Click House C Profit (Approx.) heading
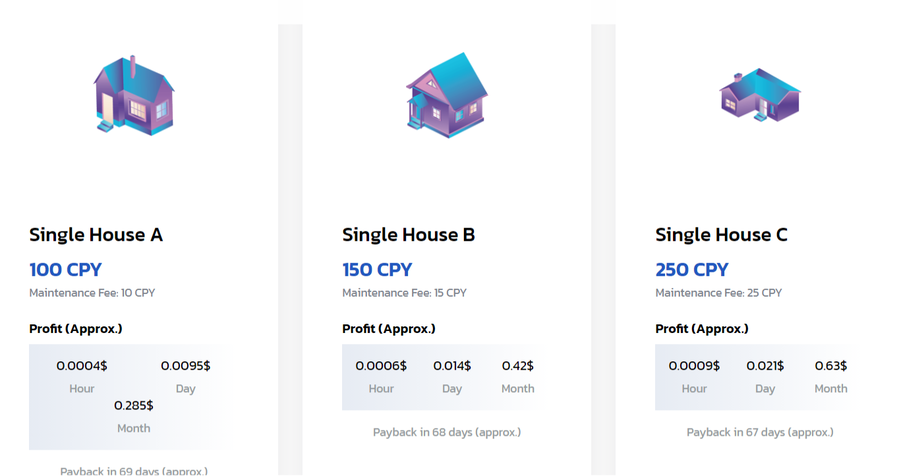The width and height of the screenshot is (899, 476). tap(702, 329)
